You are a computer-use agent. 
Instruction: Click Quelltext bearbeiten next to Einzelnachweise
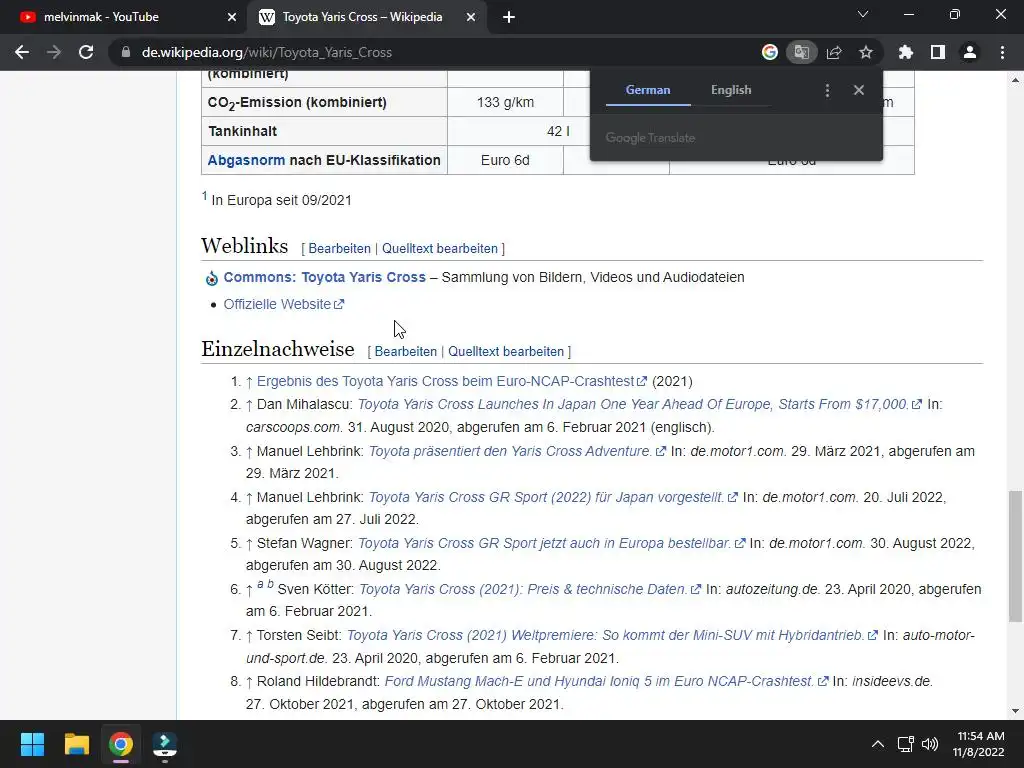505,351
